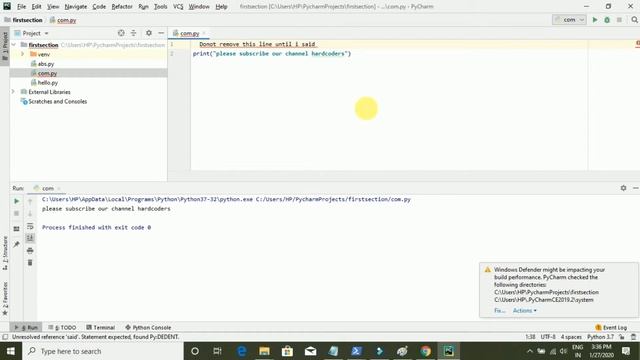Click the up arrow in Run panel

pyautogui.click(x=30, y=201)
